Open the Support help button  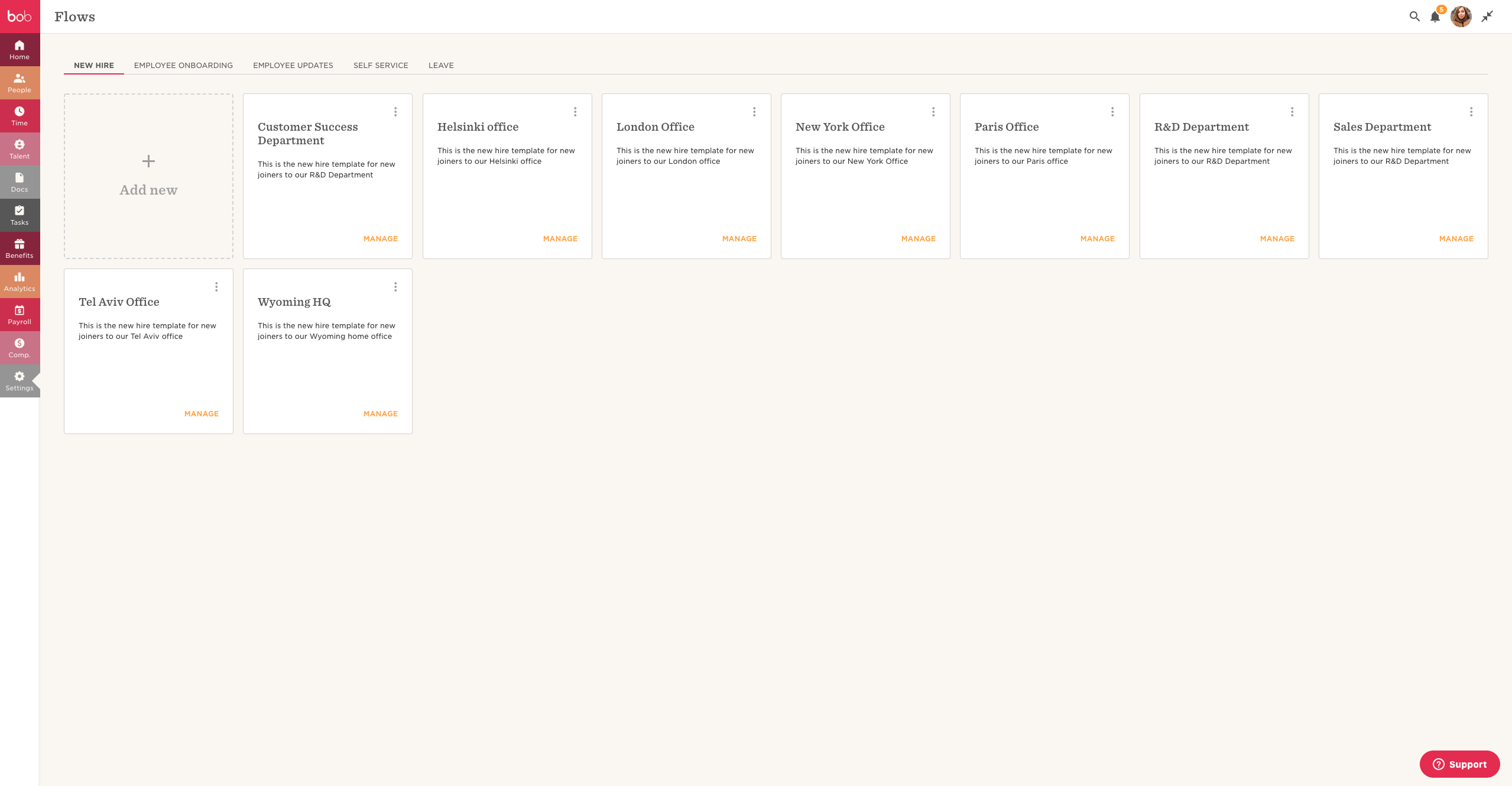point(1459,764)
